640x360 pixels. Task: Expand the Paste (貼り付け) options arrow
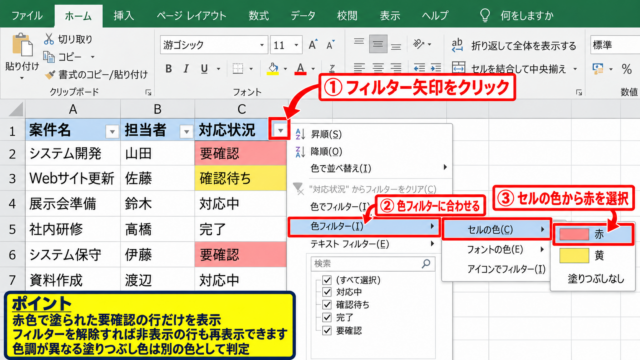click(22, 78)
